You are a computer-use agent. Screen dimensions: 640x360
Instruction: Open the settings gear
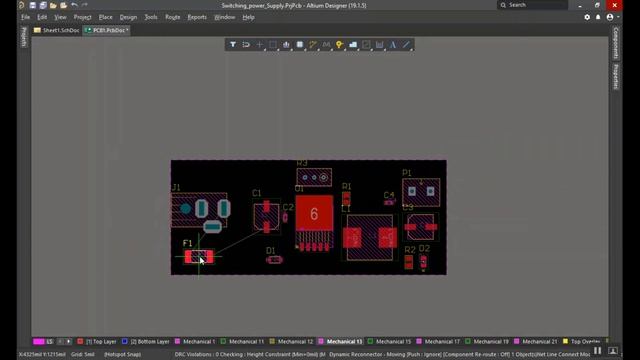pyautogui.click(x=587, y=17)
